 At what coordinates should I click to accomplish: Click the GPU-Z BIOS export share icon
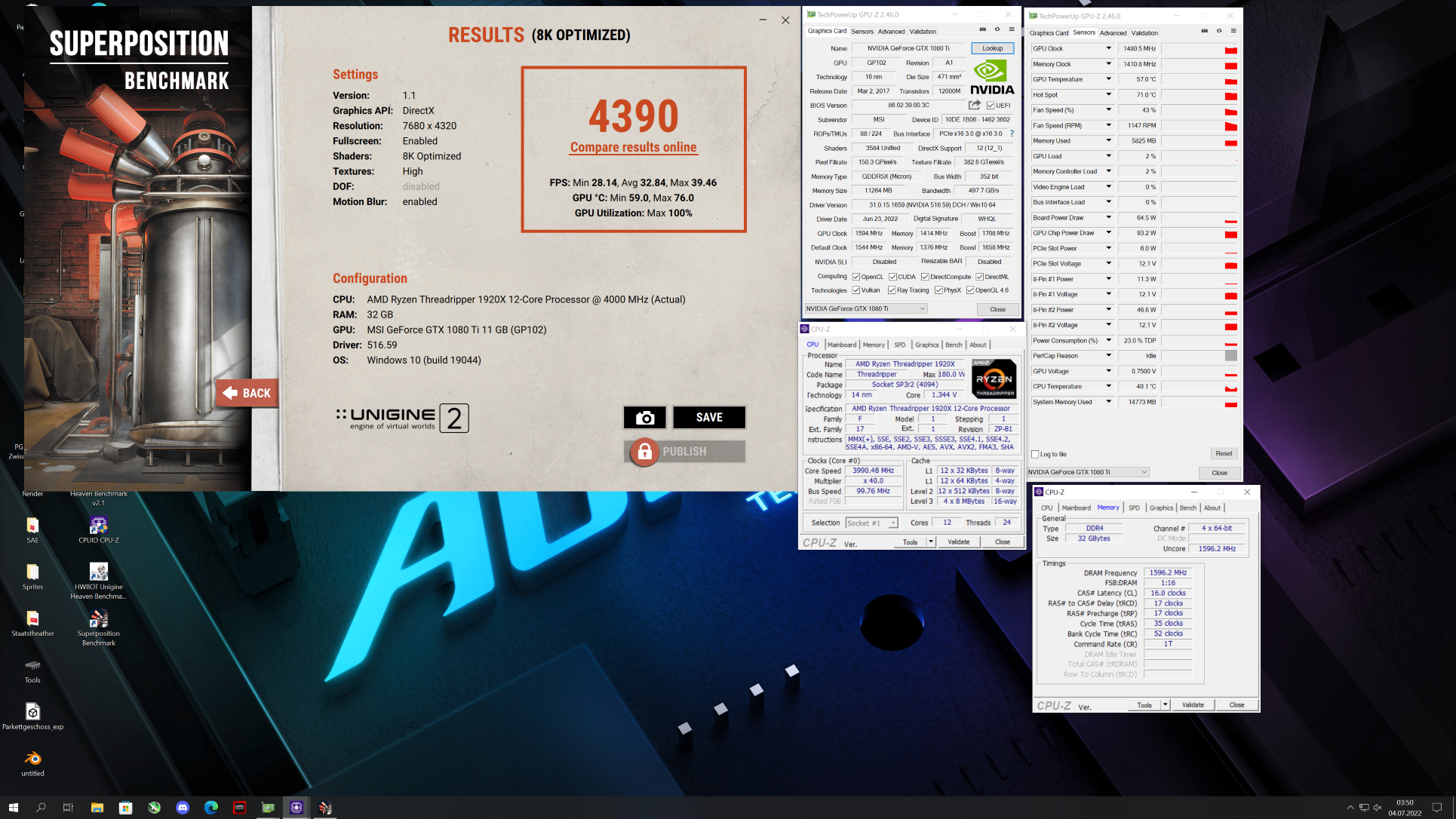point(975,105)
